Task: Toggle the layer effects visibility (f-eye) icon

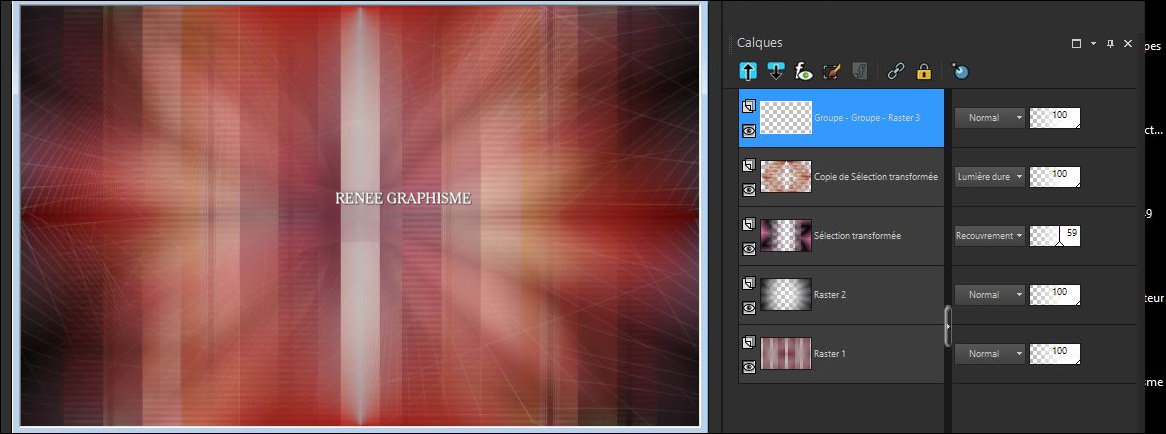Action: (x=804, y=71)
